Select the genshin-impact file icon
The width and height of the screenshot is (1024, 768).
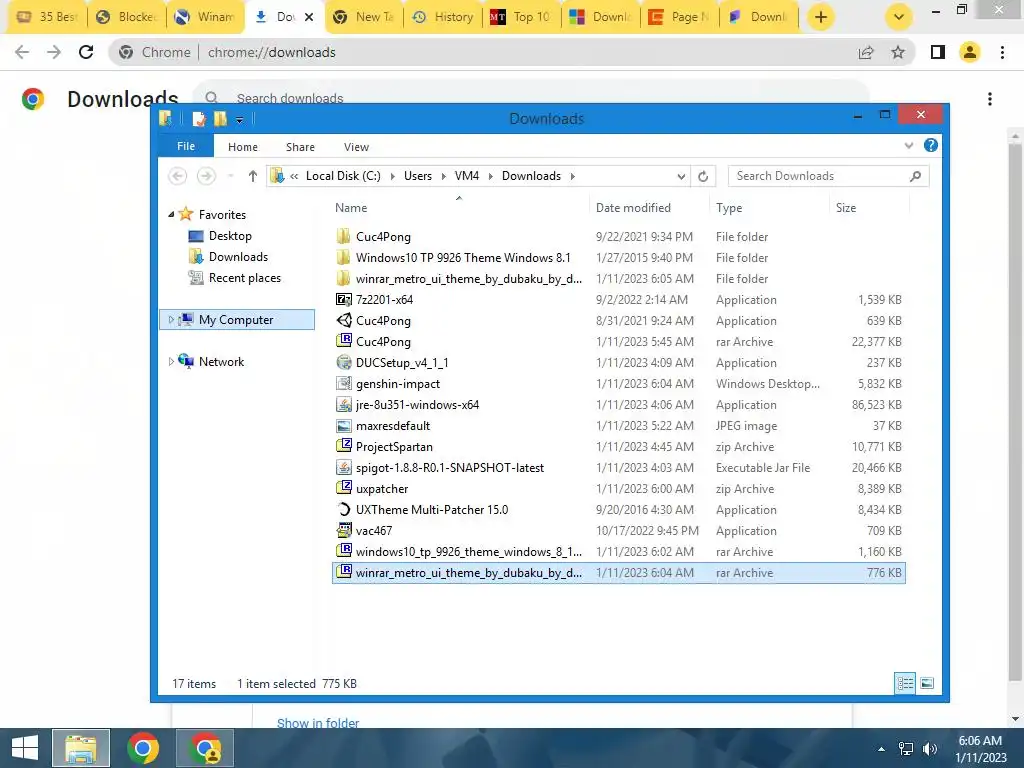344,383
